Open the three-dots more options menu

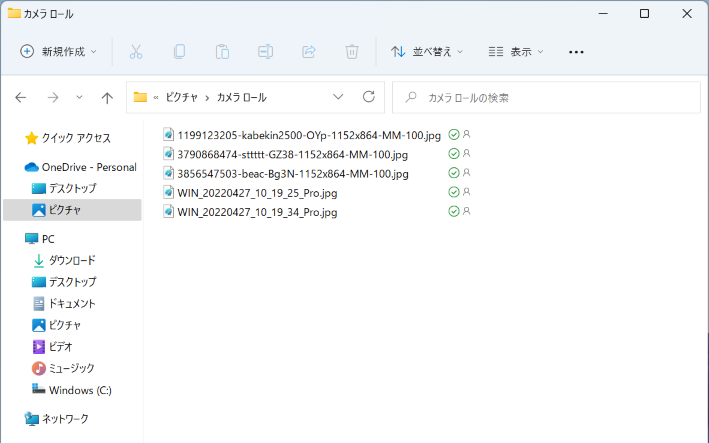(x=576, y=52)
